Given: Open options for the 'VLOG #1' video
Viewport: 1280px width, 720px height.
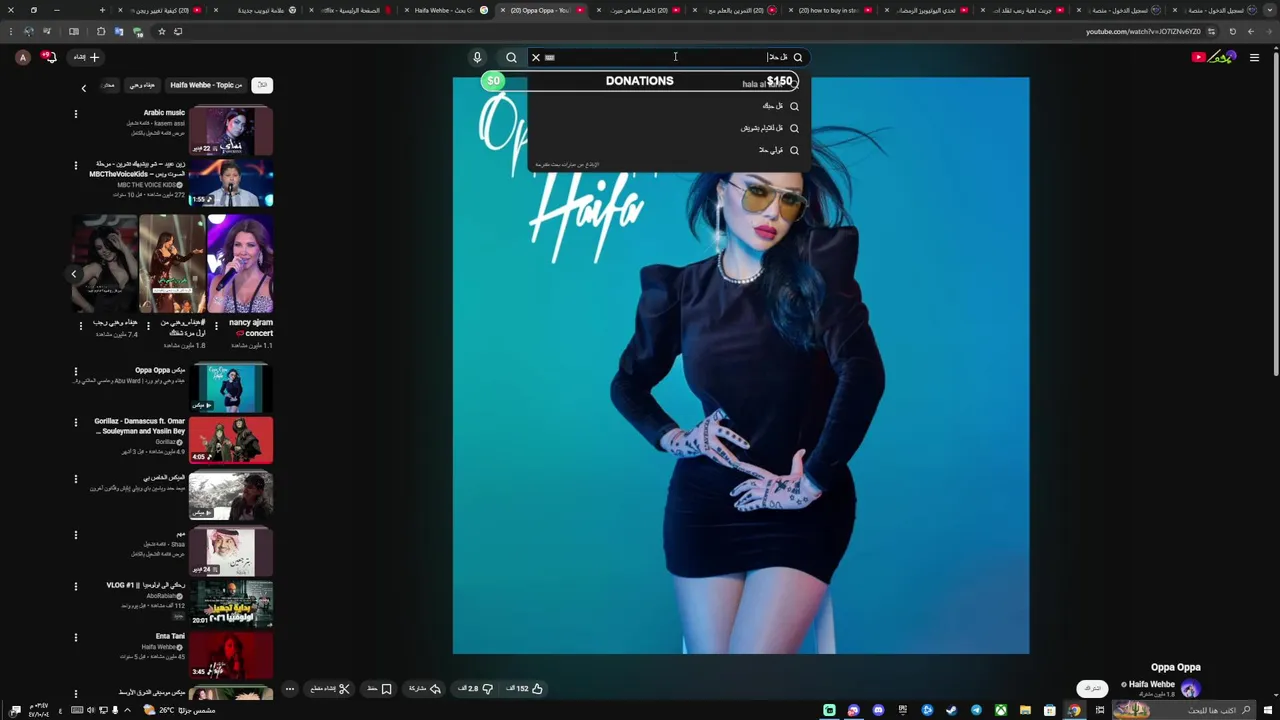Looking at the screenshot, I should coord(75,586).
